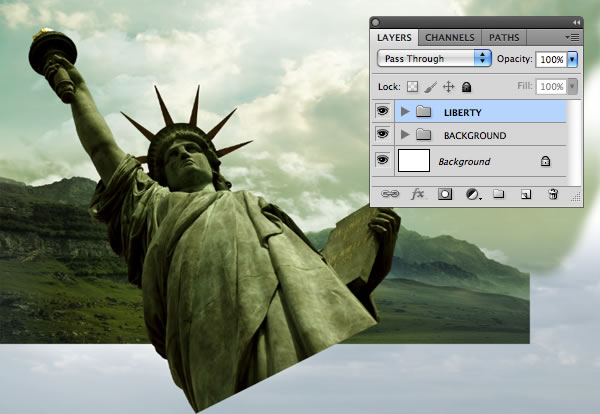Click the Opacity value field
Viewport: 600px width, 414px height.
click(551, 59)
